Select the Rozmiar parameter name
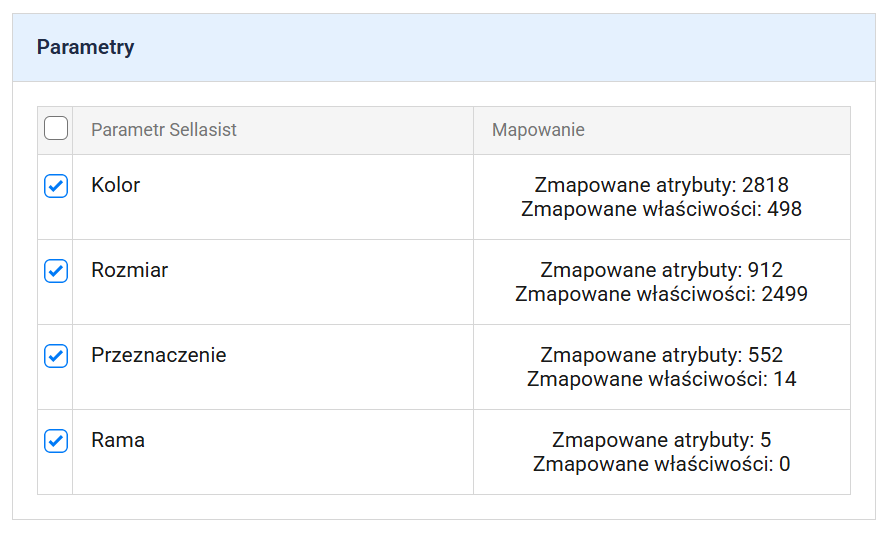This screenshot has height=533, width=890. pos(129,270)
